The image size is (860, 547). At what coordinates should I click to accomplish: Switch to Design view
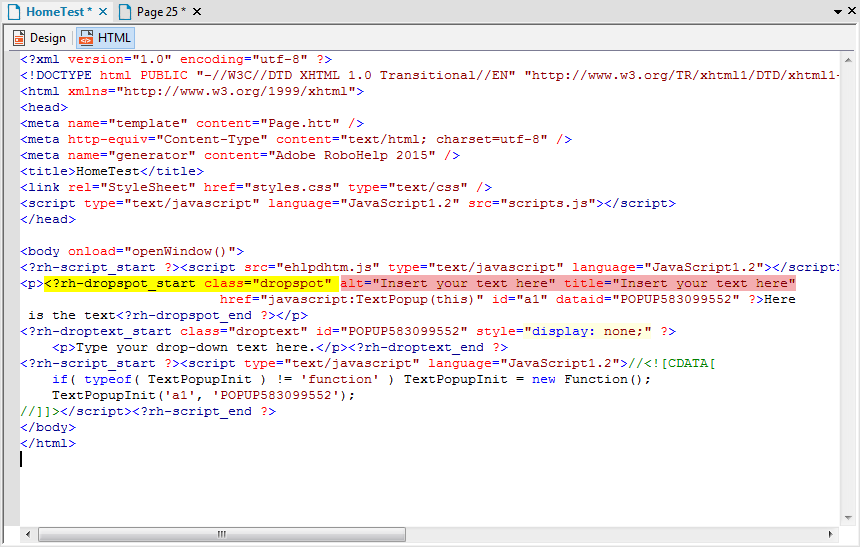point(39,38)
